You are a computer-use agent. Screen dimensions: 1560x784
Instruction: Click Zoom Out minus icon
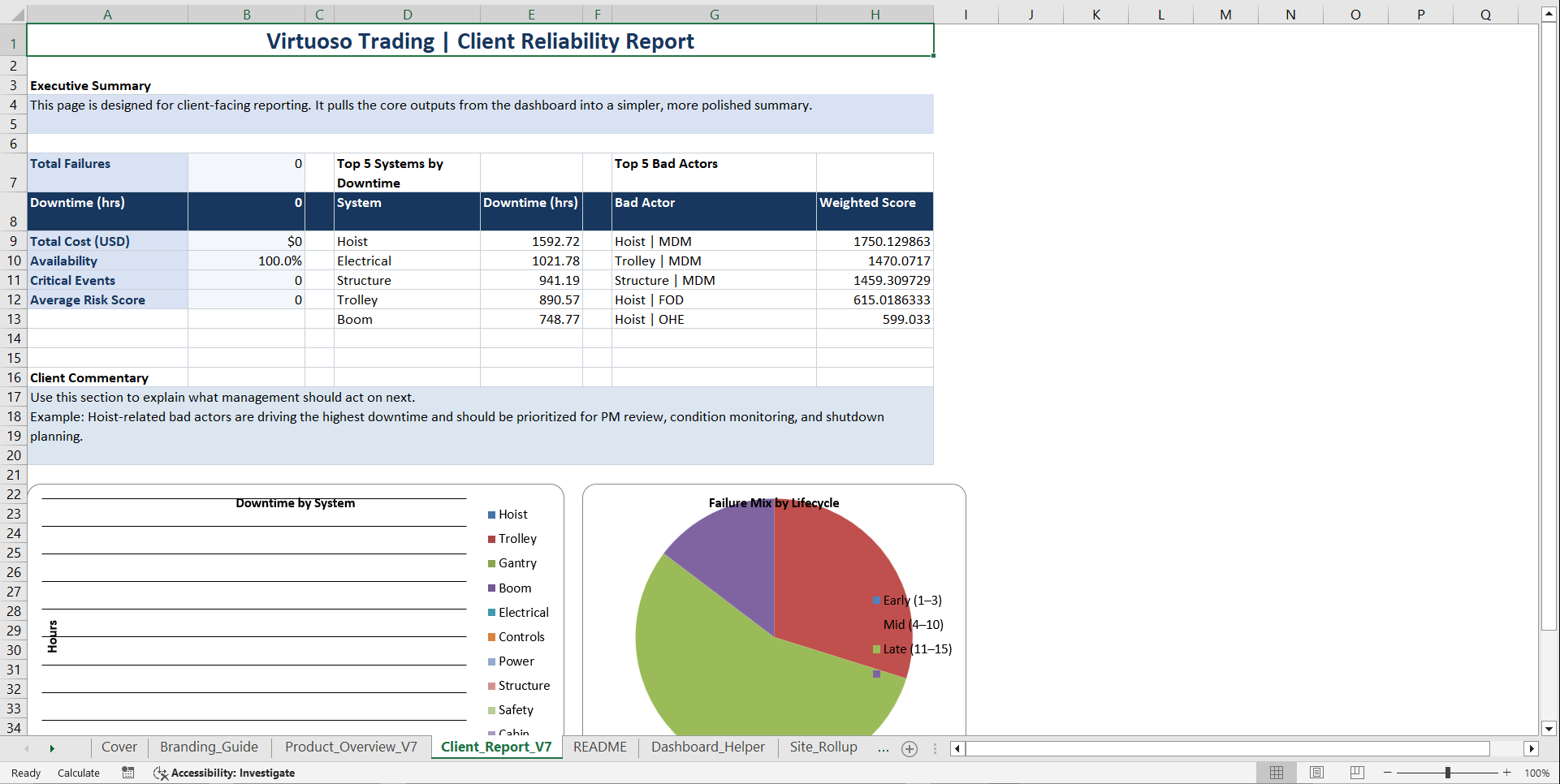pyautogui.click(x=1389, y=773)
